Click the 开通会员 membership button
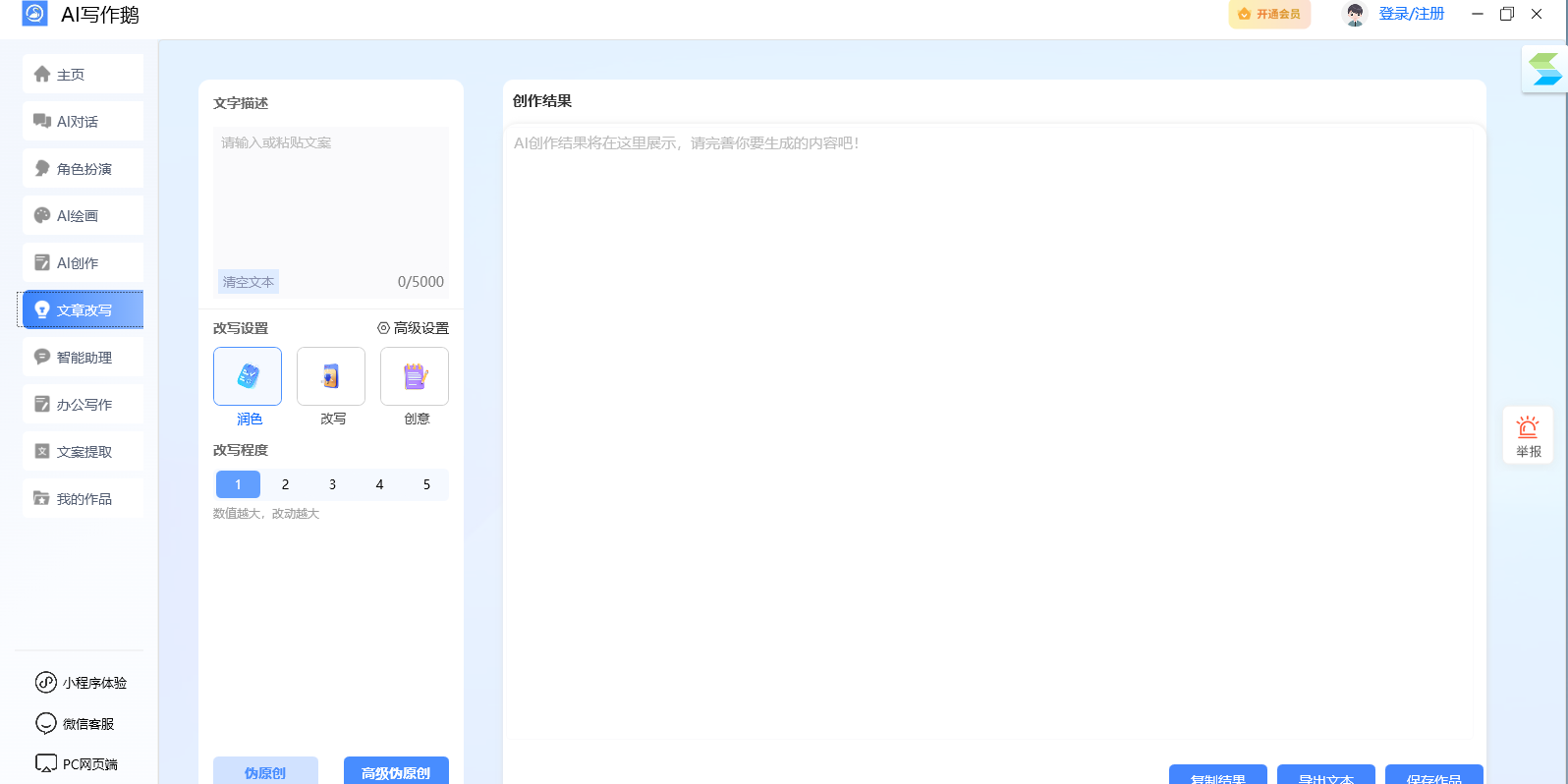This screenshot has height=784, width=1568. tap(1269, 14)
